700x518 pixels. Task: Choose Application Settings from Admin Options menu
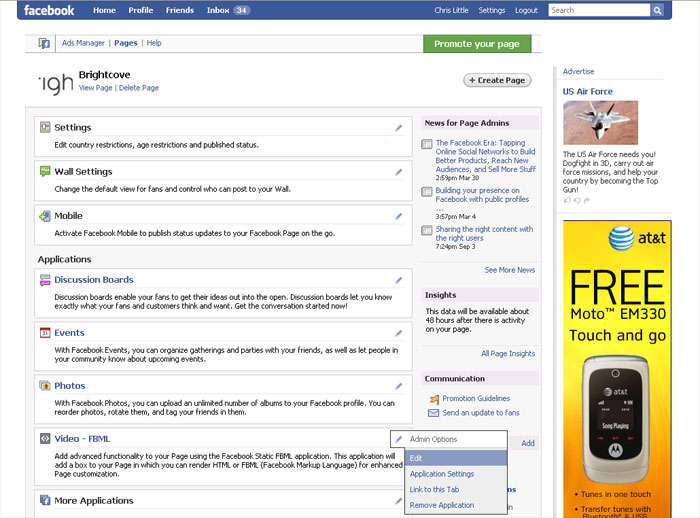pyautogui.click(x=456, y=474)
